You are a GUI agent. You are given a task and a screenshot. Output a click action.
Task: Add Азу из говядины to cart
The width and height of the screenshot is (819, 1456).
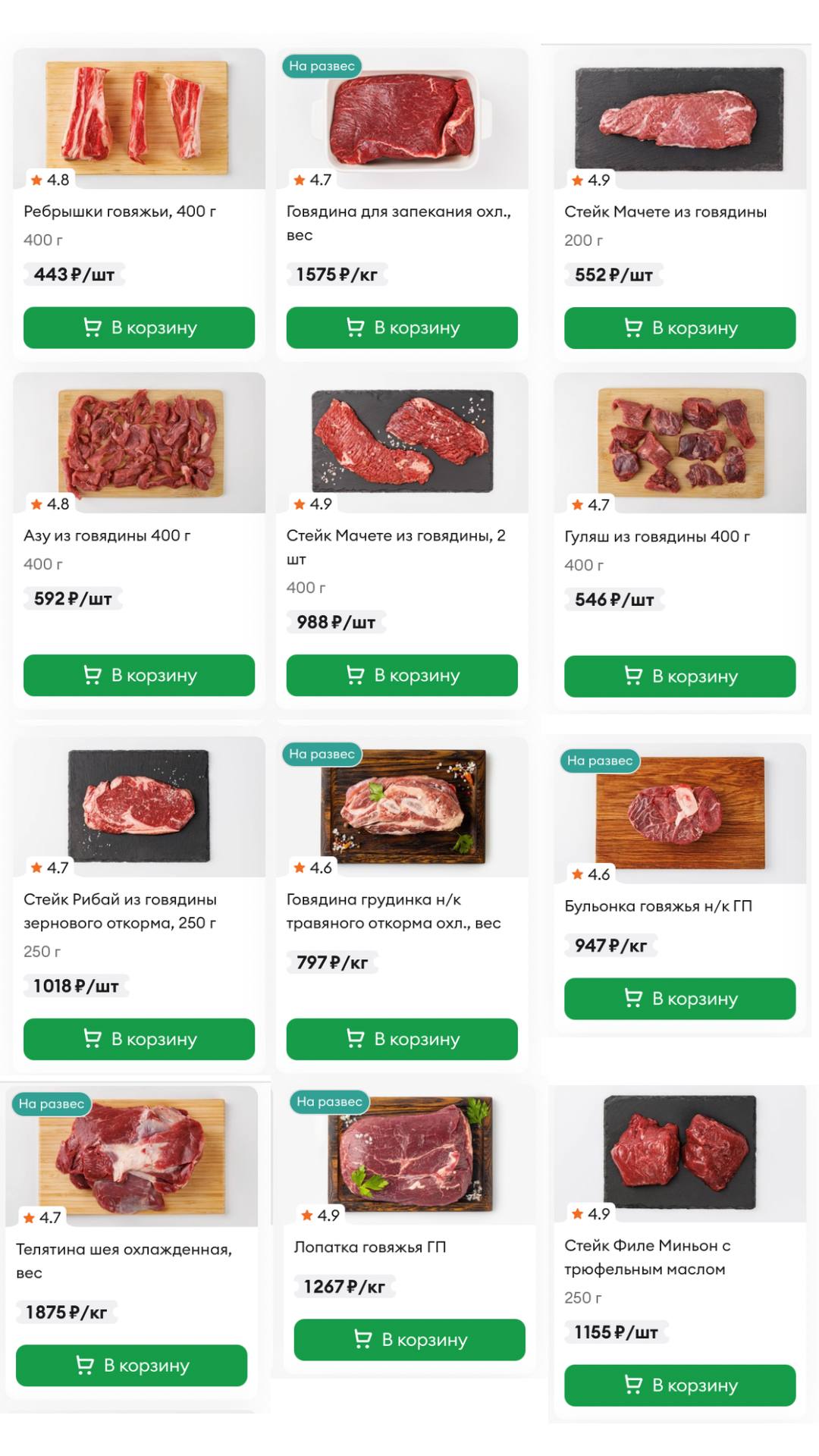139,675
